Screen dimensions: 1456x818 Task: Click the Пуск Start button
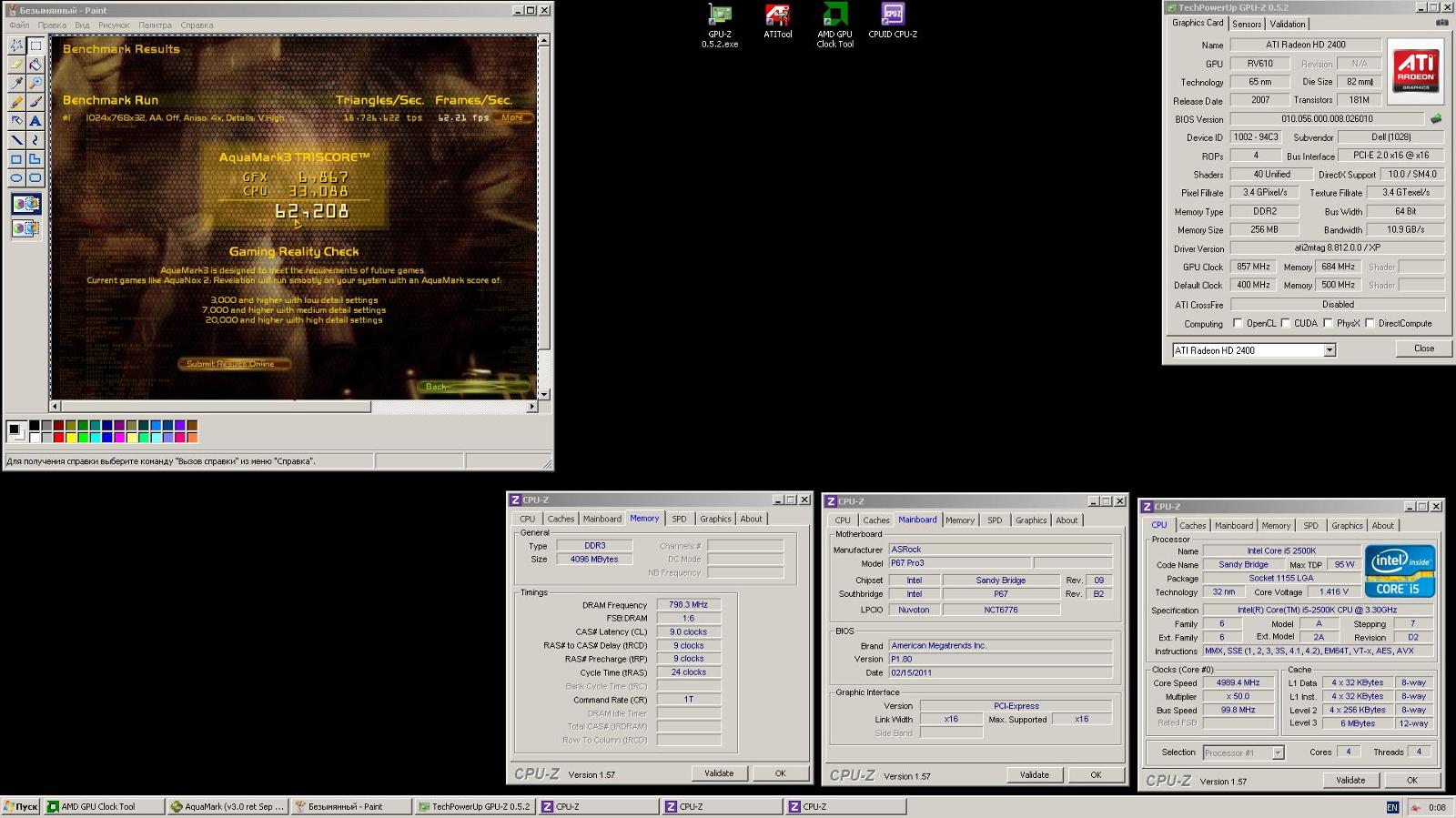[20, 806]
